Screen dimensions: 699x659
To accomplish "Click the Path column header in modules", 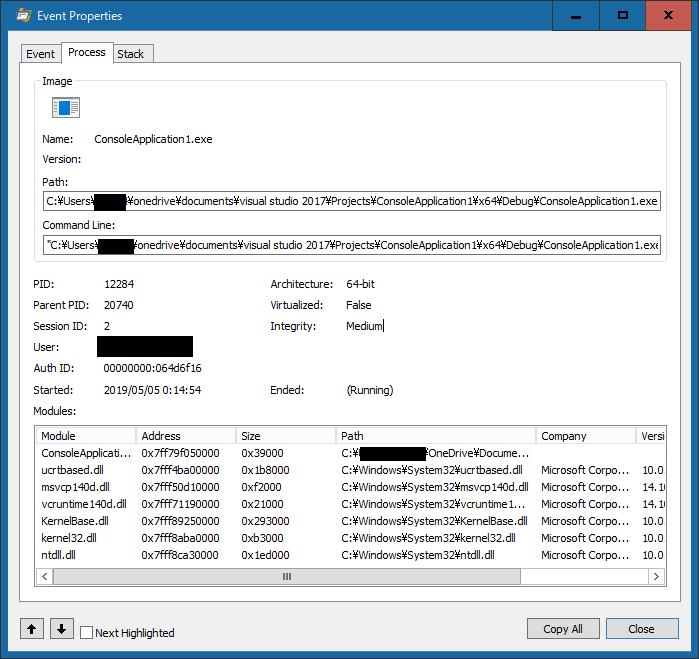I will (436, 436).
